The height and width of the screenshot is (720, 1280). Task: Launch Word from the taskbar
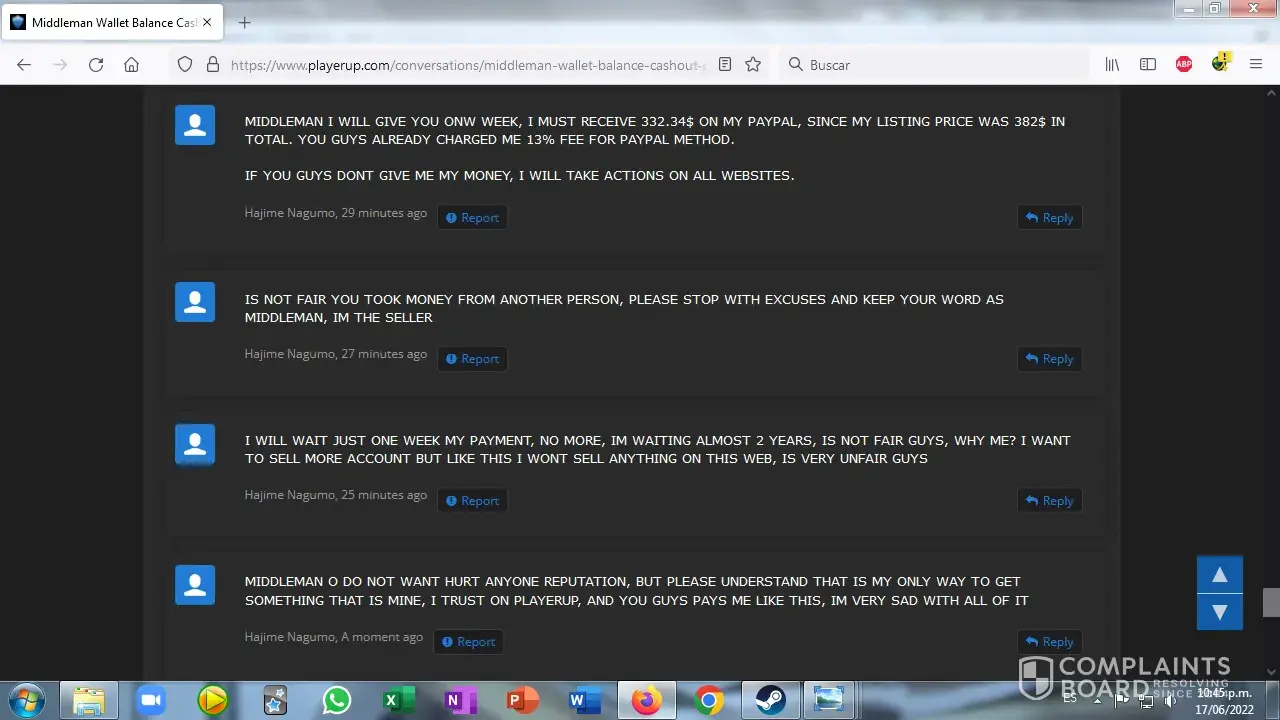click(585, 700)
